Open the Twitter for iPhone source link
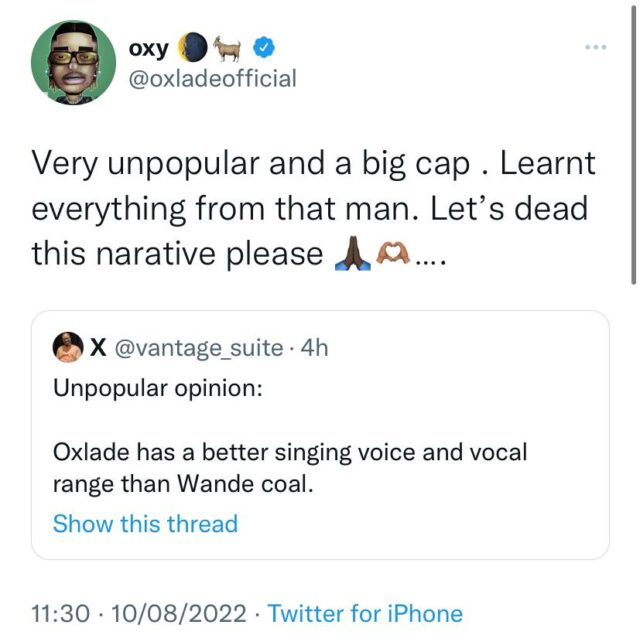640x642 pixels. 365,613
